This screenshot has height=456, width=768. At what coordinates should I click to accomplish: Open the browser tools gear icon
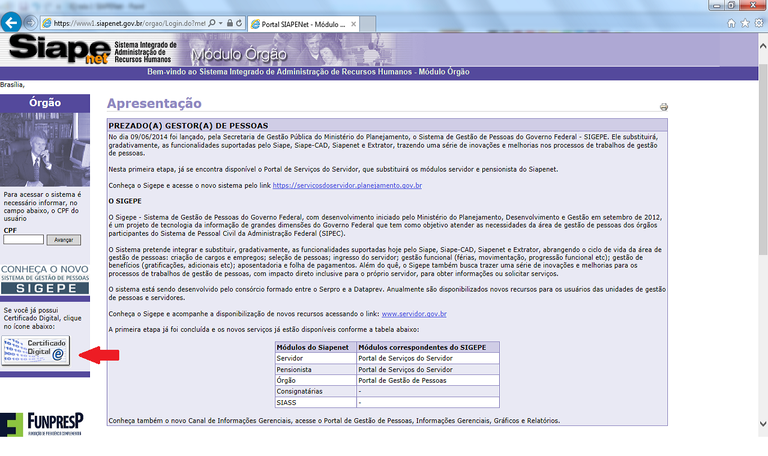pyautogui.click(x=758, y=22)
